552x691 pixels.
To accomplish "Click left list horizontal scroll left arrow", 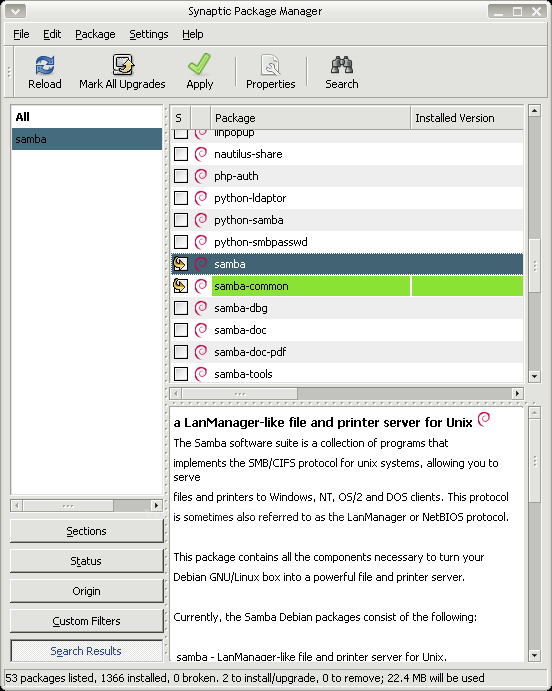I will (16, 505).
